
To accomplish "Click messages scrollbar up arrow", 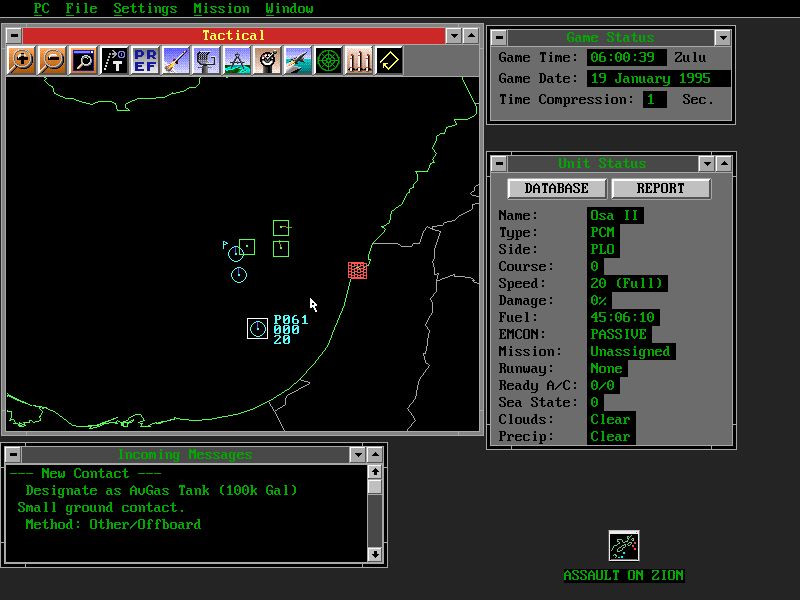I will click(x=375, y=472).
